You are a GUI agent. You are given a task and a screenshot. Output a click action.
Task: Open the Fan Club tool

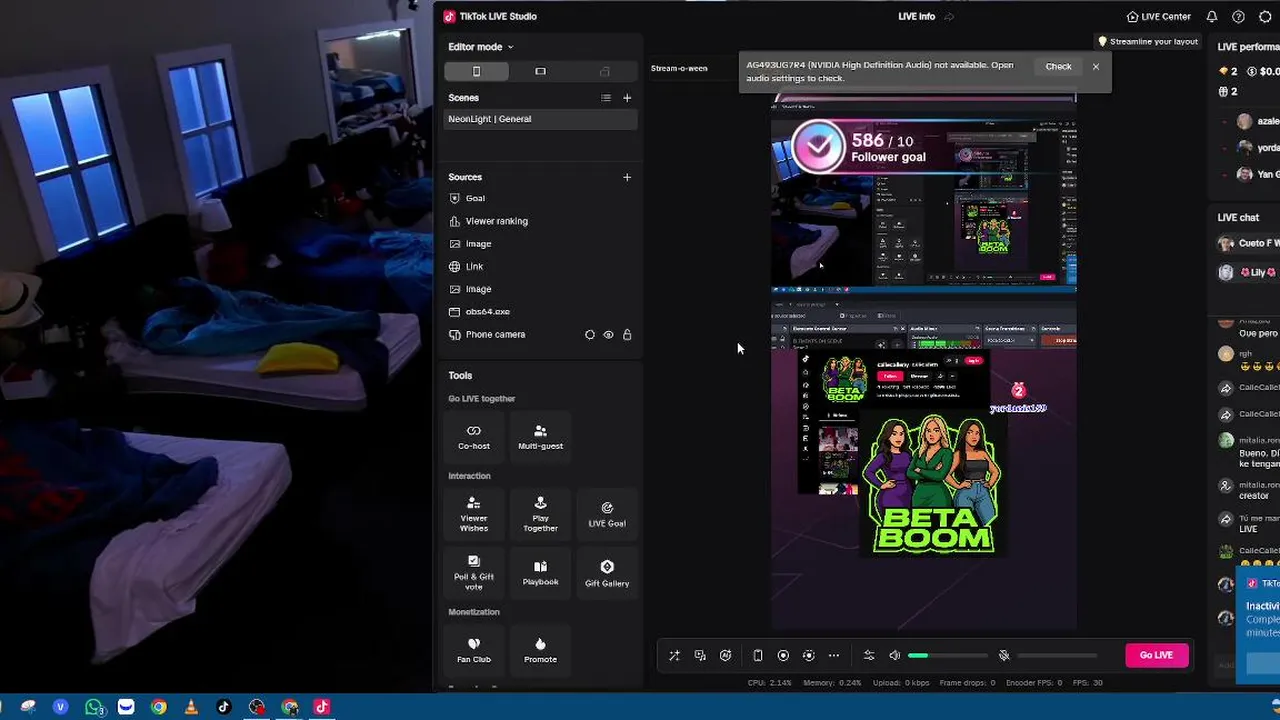coord(474,649)
